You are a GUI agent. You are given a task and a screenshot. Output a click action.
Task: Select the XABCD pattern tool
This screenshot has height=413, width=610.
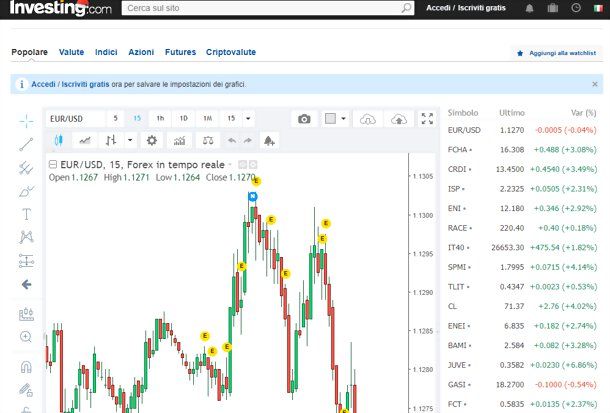coord(26,237)
